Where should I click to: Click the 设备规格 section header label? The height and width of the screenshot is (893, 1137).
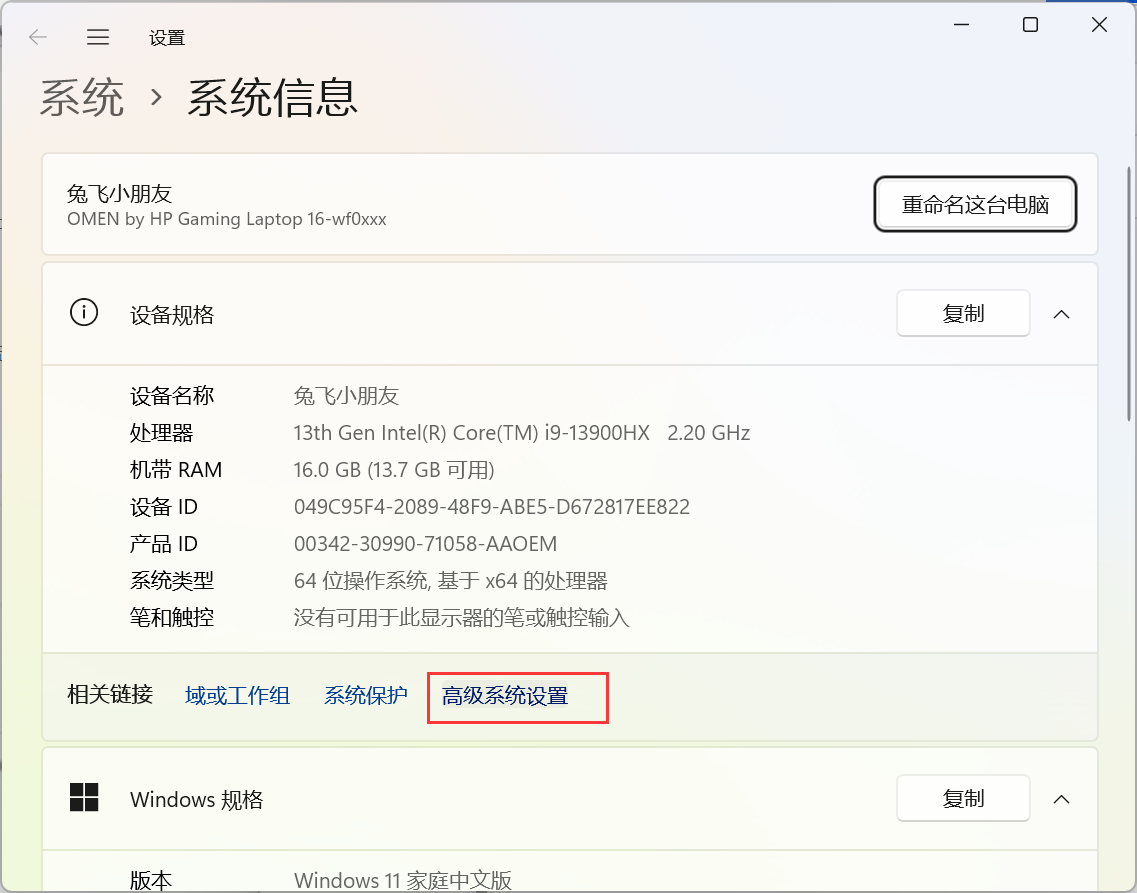[x=172, y=315]
